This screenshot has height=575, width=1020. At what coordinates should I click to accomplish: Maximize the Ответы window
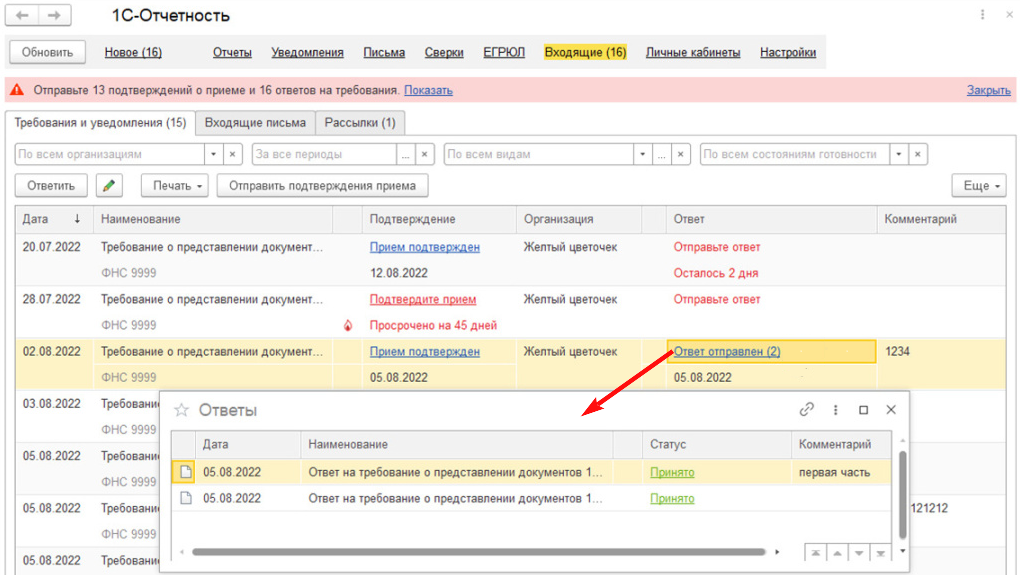click(863, 410)
